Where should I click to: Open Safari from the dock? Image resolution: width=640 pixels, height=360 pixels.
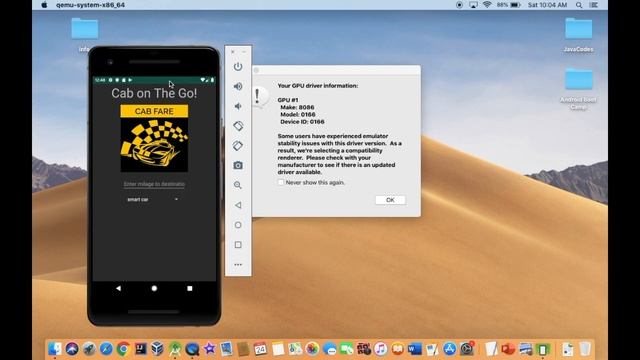click(x=106, y=349)
